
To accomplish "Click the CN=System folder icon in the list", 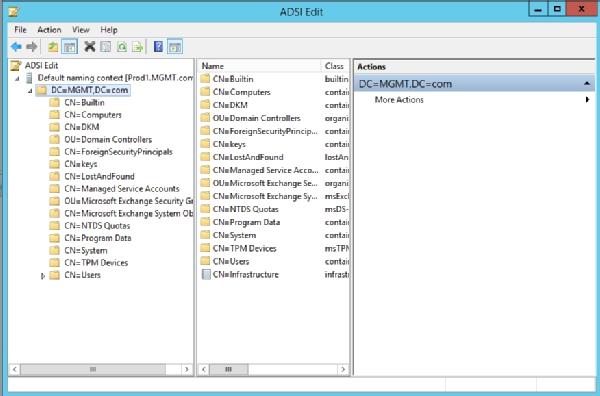I will [205, 235].
